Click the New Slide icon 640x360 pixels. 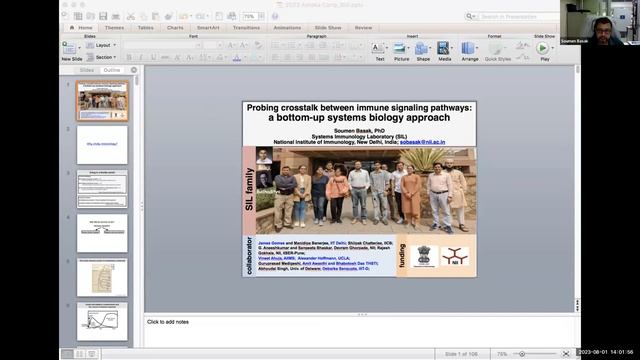coord(69,48)
